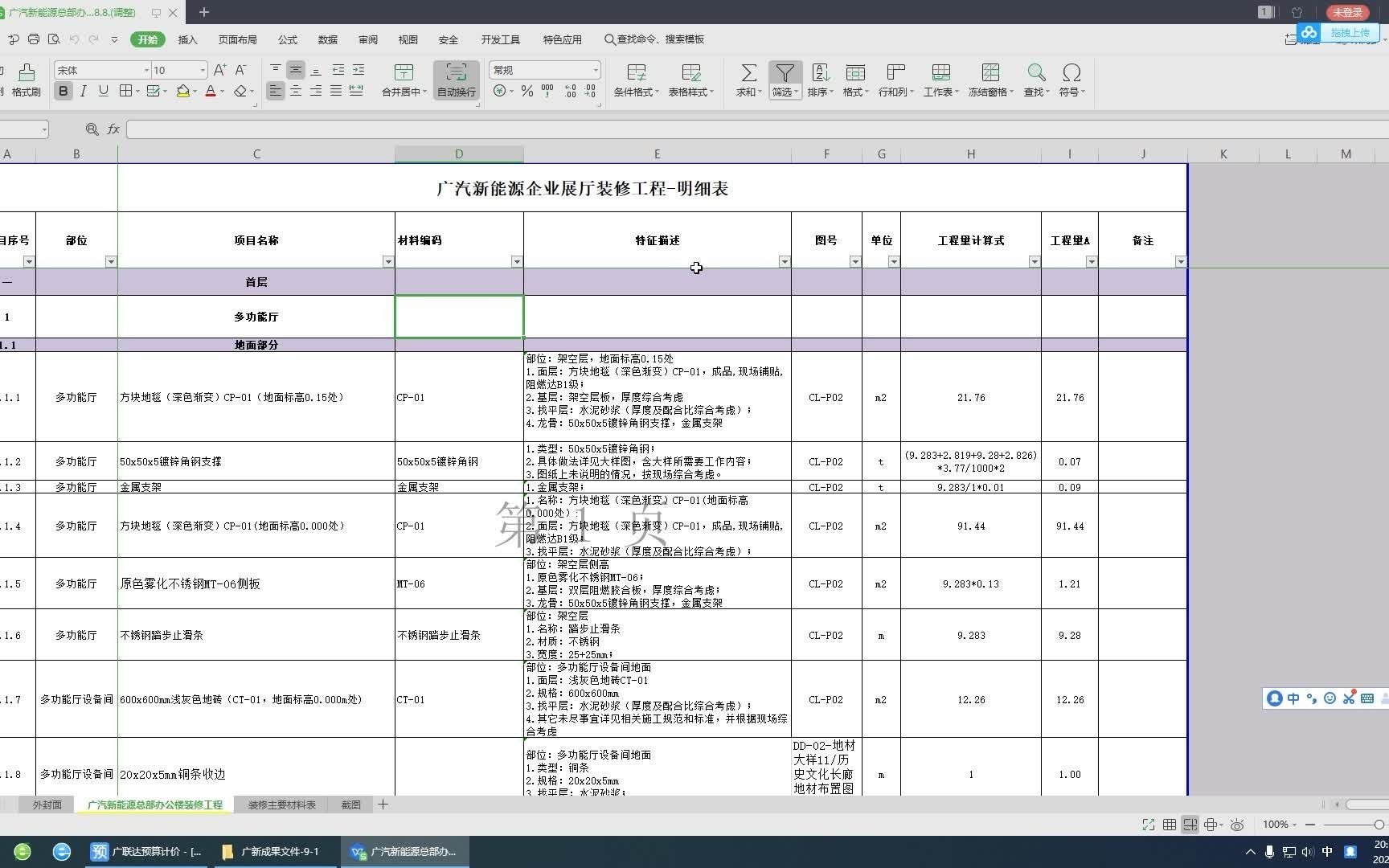Click the Decrease Font Size icon
Screen dimensions: 1389x868
[240, 70]
